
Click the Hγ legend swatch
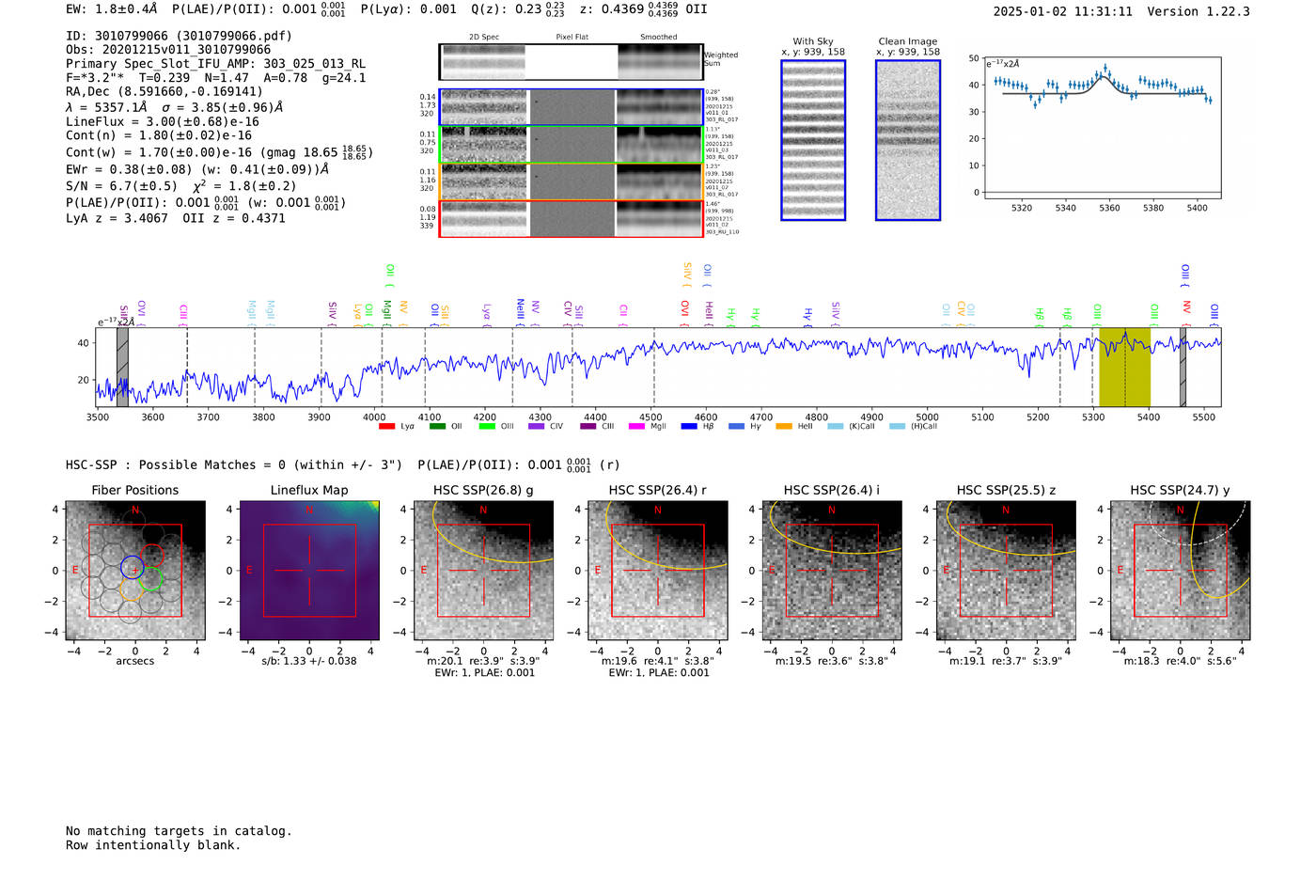tap(736, 427)
